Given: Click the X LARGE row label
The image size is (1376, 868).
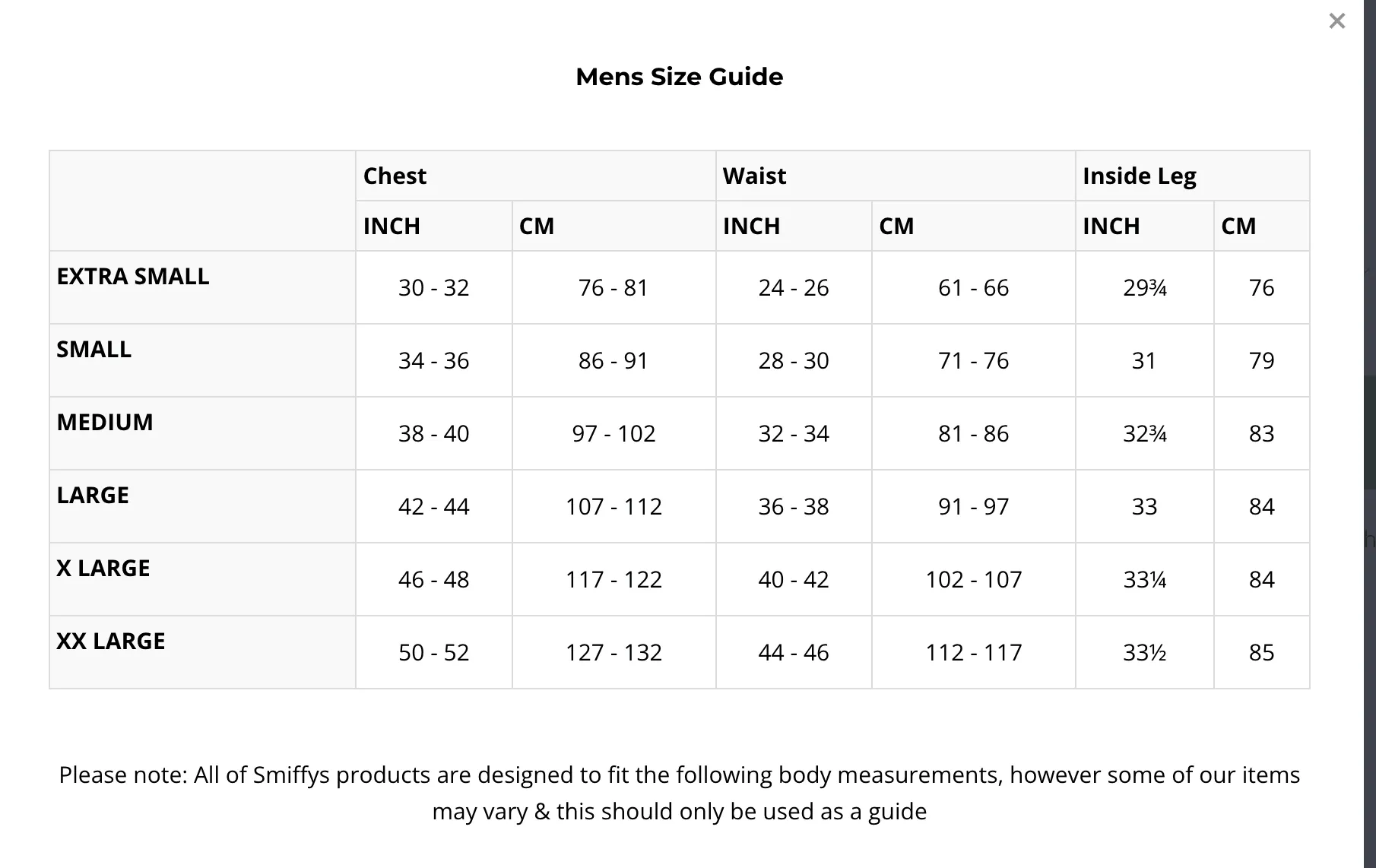Looking at the screenshot, I should click(x=103, y=568).
